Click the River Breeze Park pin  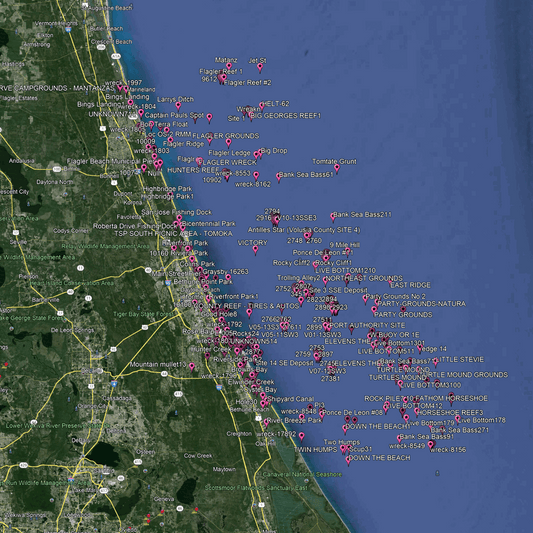[x=266, y=422]
